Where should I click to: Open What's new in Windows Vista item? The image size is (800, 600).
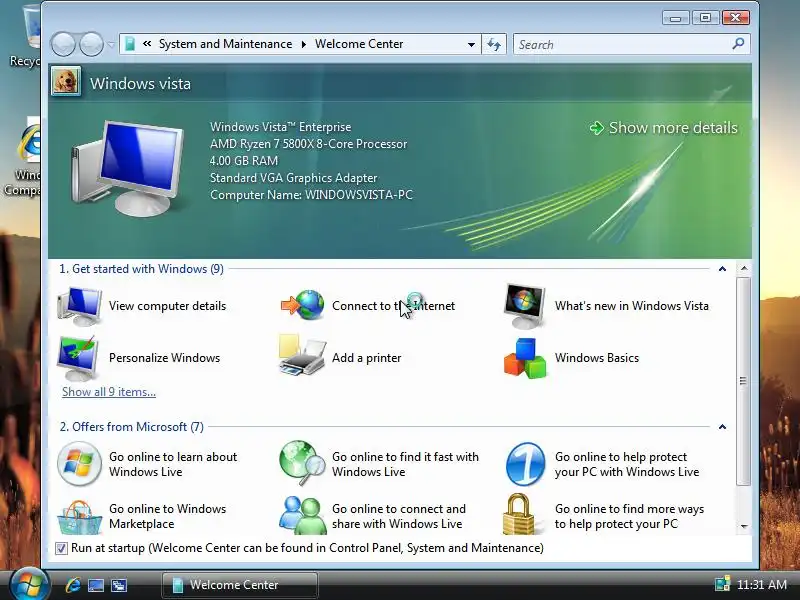coord(606,306)
